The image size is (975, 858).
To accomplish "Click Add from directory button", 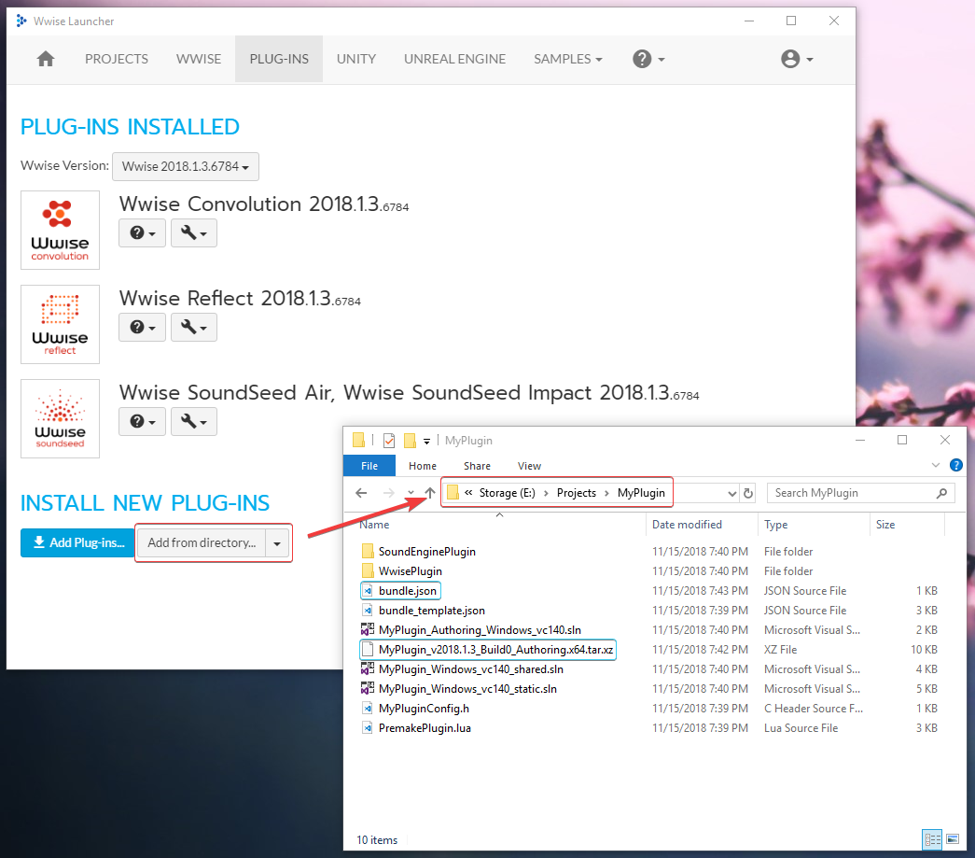I will tap(201, 543).
